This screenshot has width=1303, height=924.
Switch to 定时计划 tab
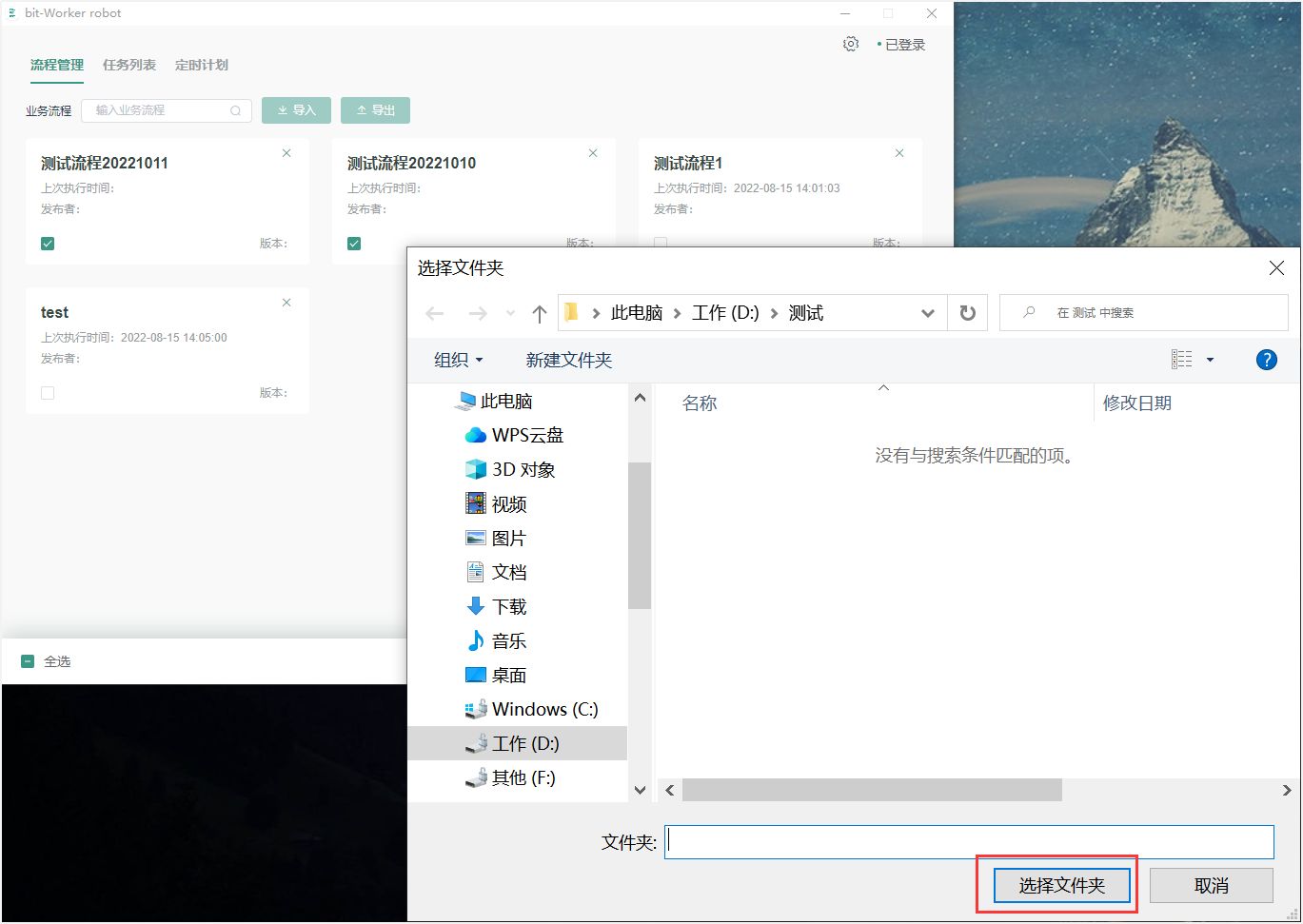pyautogui.click(x=201, y=65)
